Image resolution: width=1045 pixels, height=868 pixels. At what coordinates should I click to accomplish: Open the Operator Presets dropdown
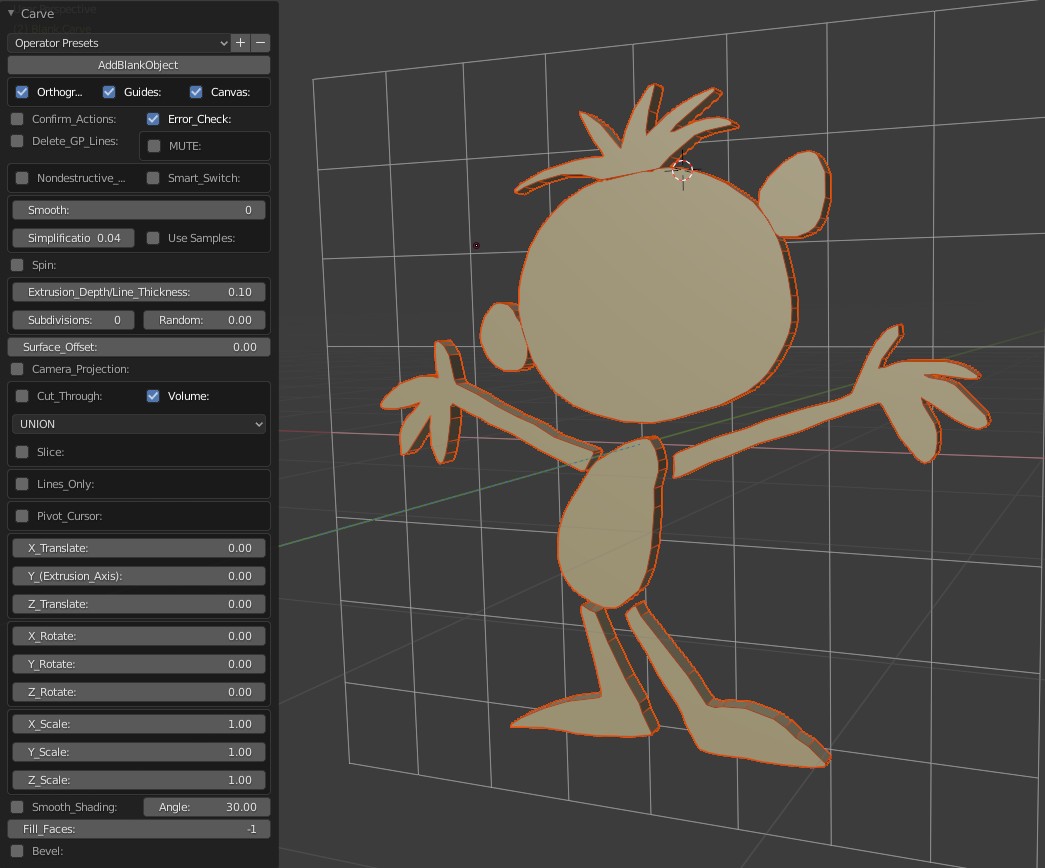[x=119, y=43]
